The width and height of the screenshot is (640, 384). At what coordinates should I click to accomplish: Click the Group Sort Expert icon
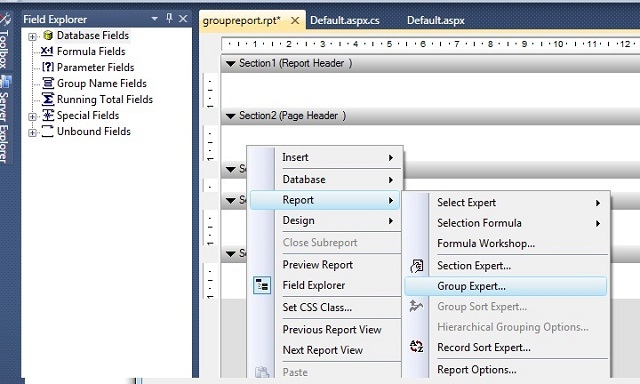pos(416,306)
